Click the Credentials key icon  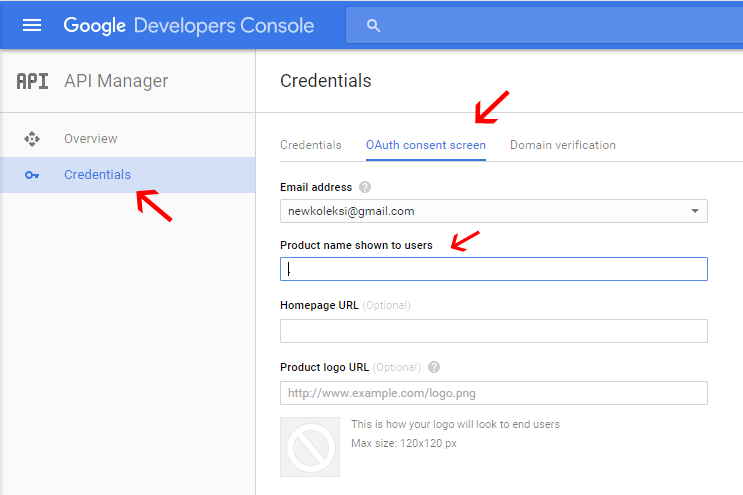click(32, 175)
